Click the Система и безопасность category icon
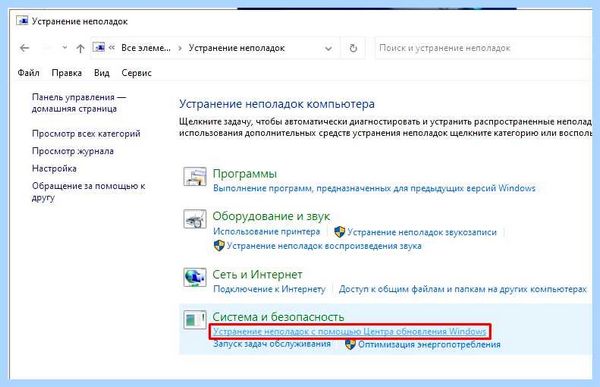The image size is (600, 387). click(x=195, y=319)
